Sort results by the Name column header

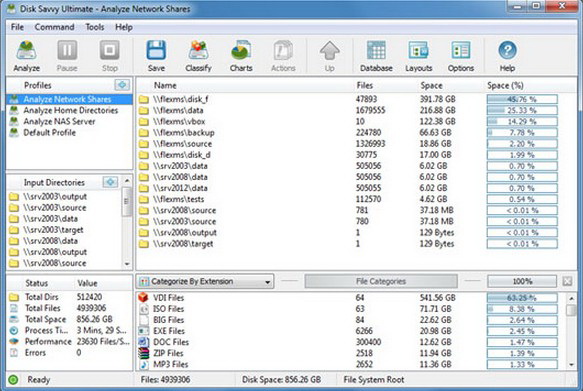[165, 85]
